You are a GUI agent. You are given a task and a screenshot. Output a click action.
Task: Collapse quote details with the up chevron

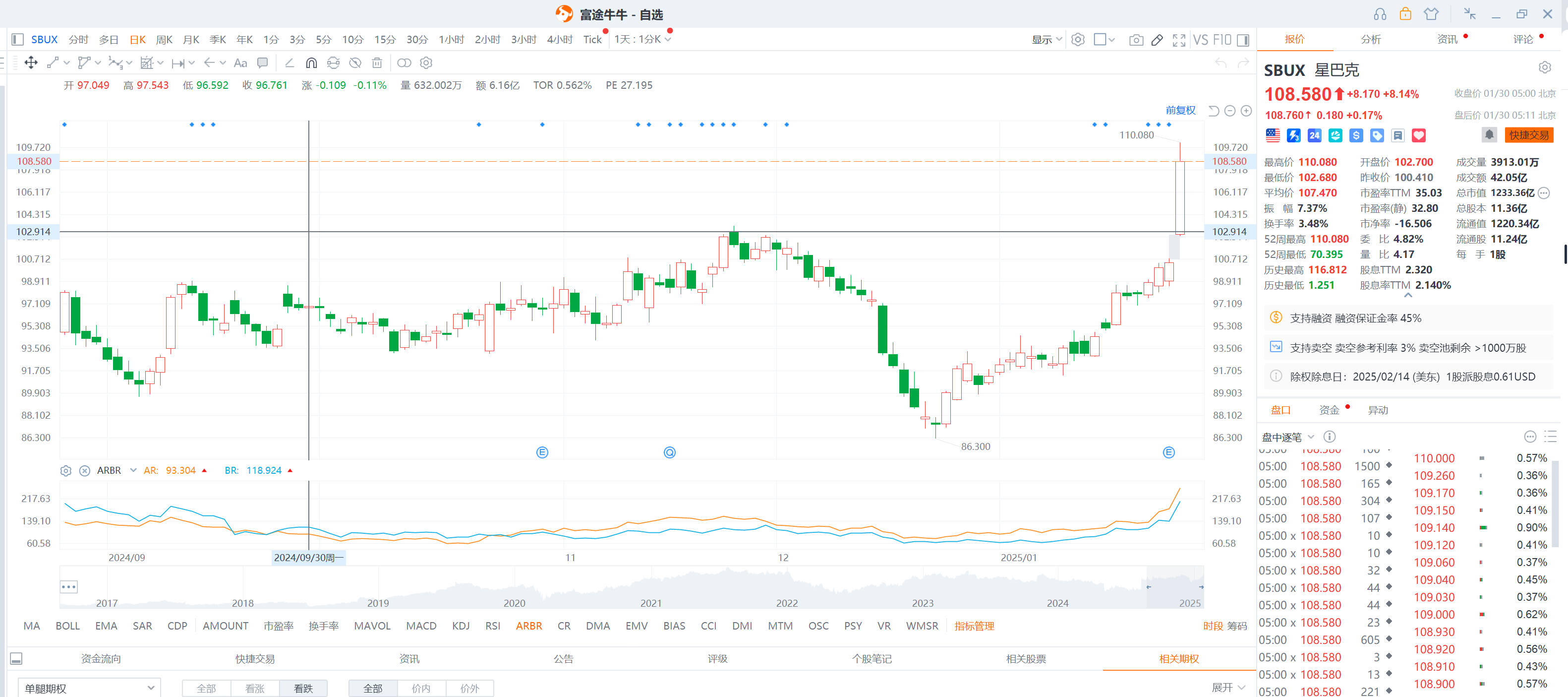point(1408,296)
